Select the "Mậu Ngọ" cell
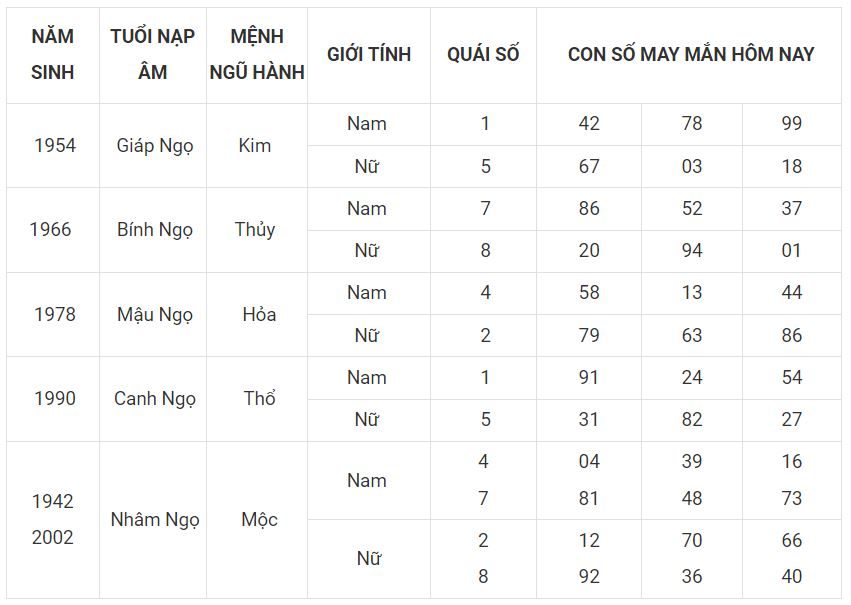Screen dimensions: 851x605 click(154, 314)
